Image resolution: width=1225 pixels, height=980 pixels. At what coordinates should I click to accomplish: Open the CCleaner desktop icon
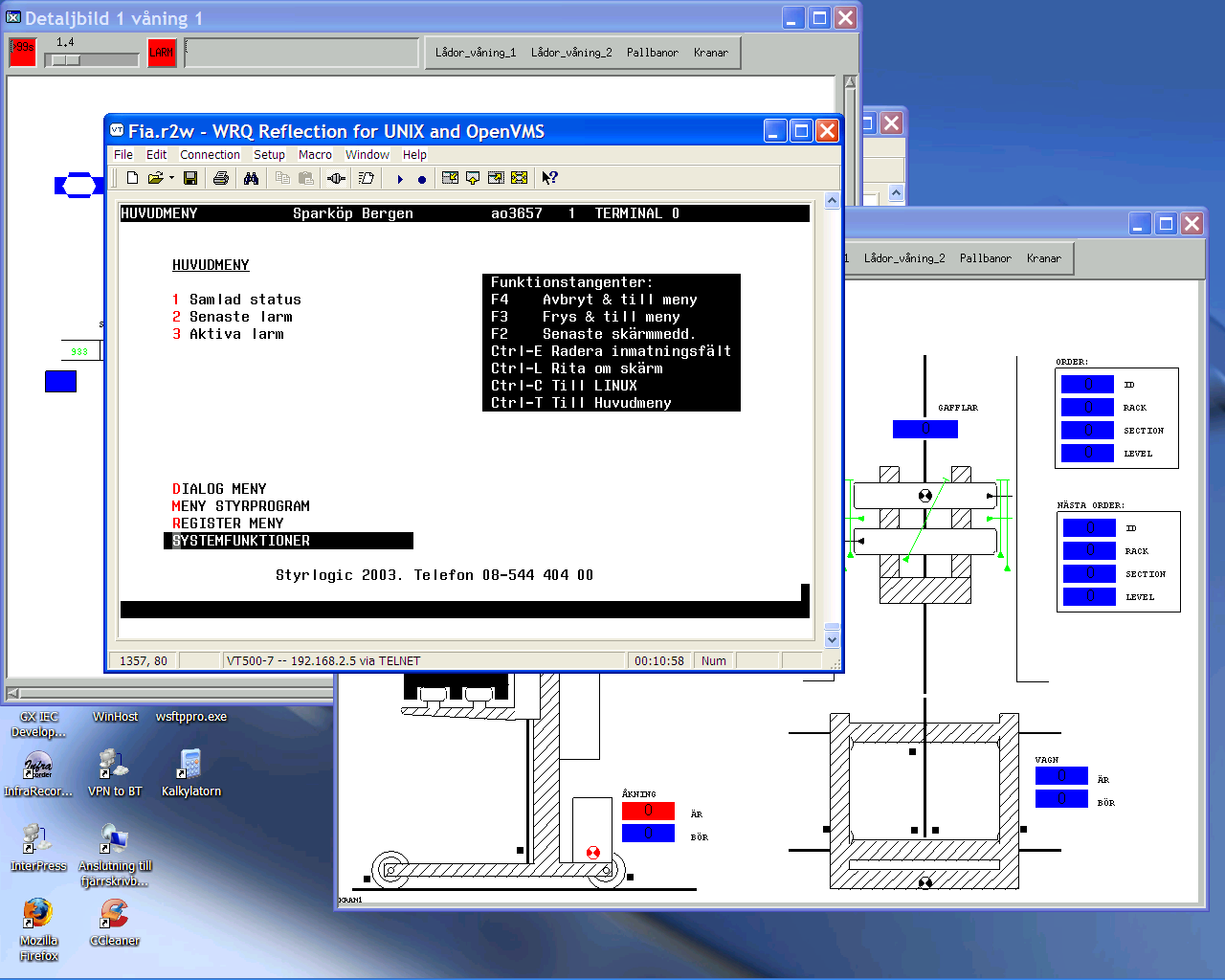coord(114,923)
